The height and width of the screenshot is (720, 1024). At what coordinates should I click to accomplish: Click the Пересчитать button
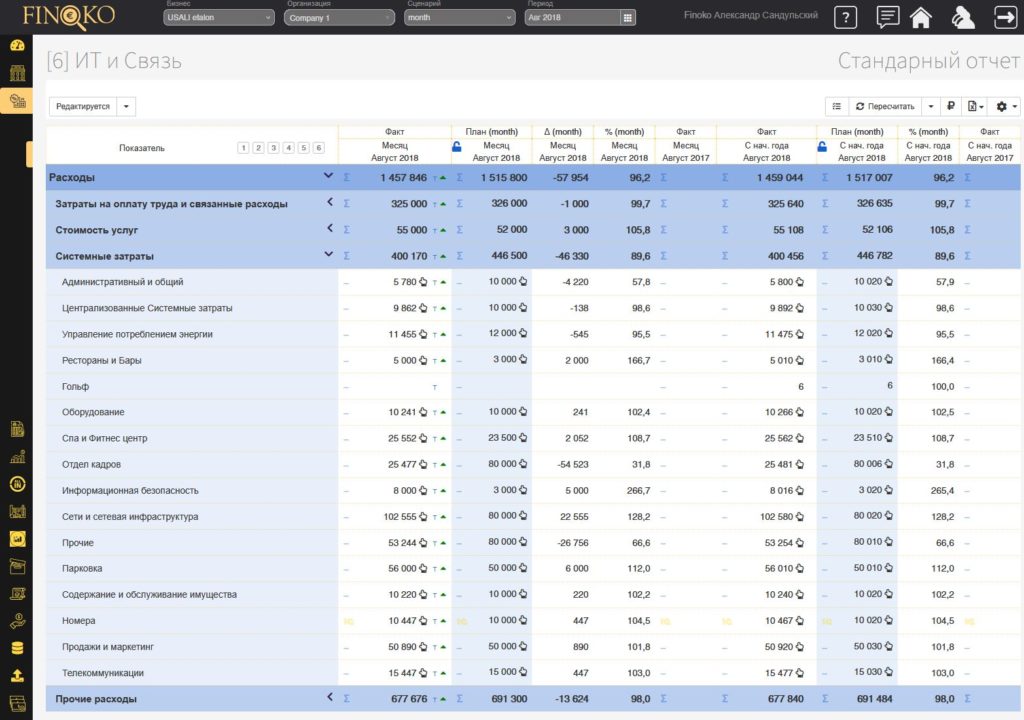(x=883, y=106)
